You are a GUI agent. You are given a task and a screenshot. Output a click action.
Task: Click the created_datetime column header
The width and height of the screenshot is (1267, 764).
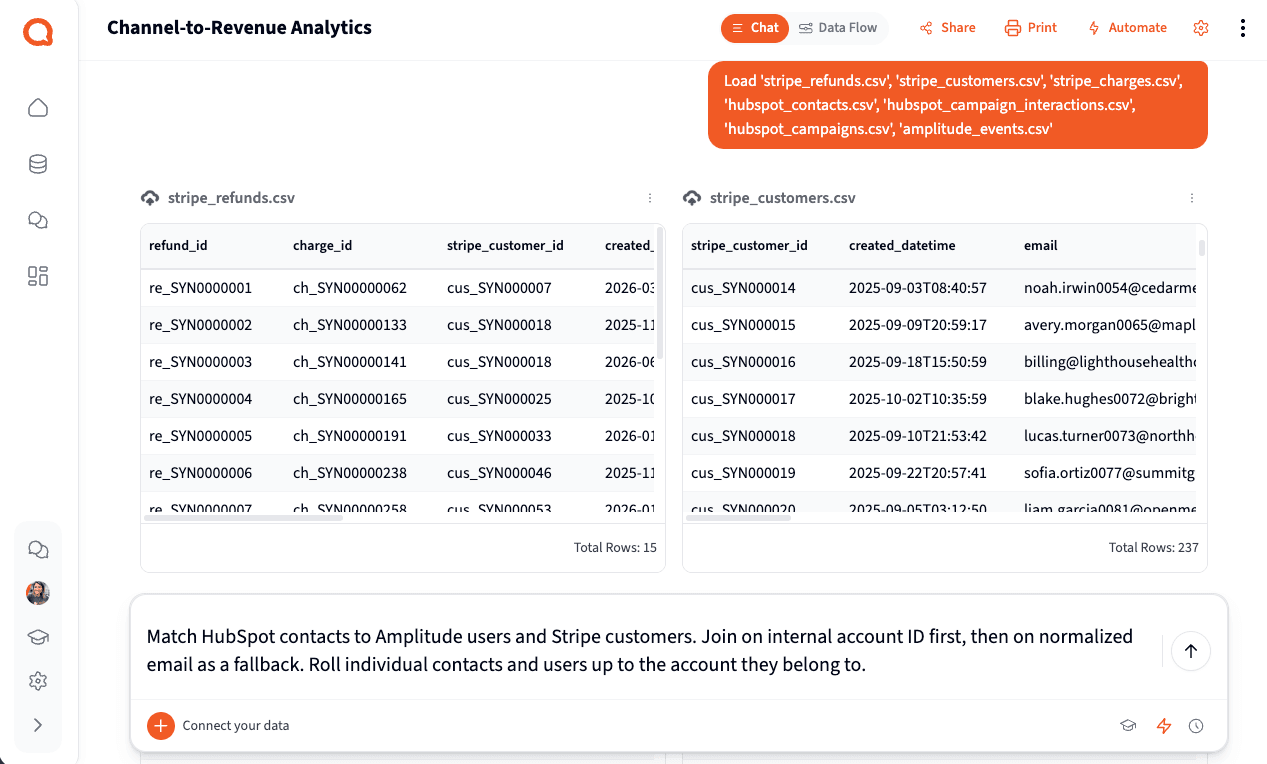(902, 245)
